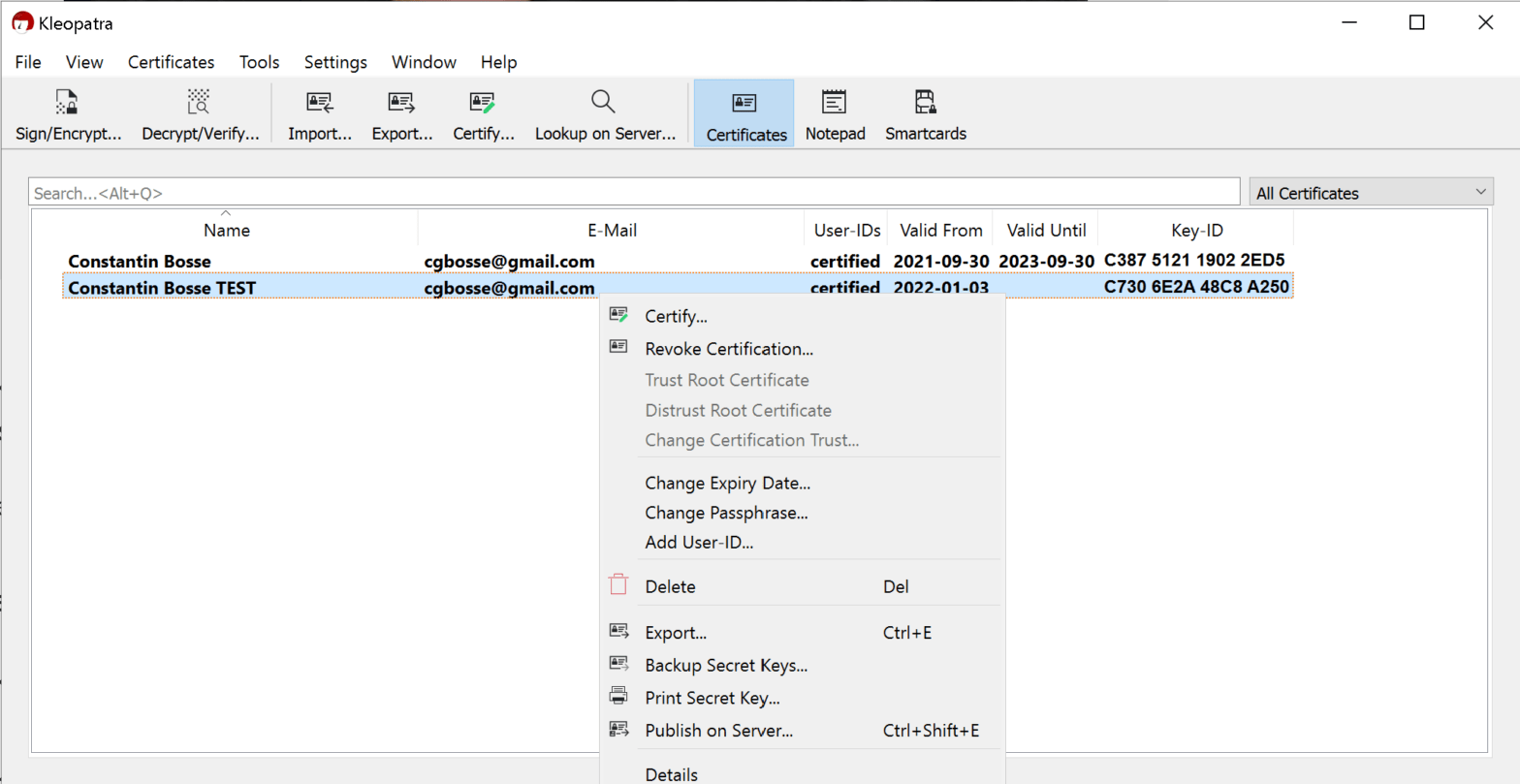Screen dimensions: 1520x784
Task: Click the Sign/Encrypt toolbar icon
Action: point(66,102)
